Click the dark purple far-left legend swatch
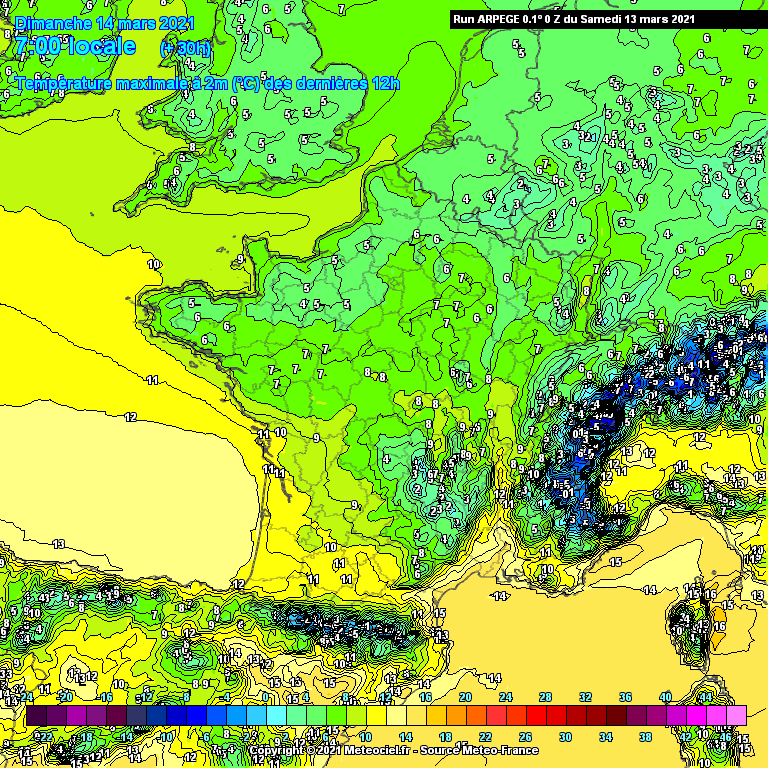The image size is (768, 768). tap(36, 716)
